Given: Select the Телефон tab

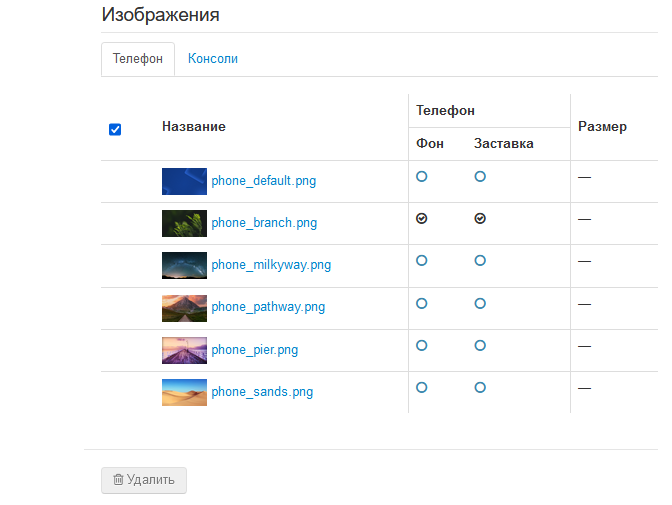Looking at the screenshot, I should click(x=138, y=59).
